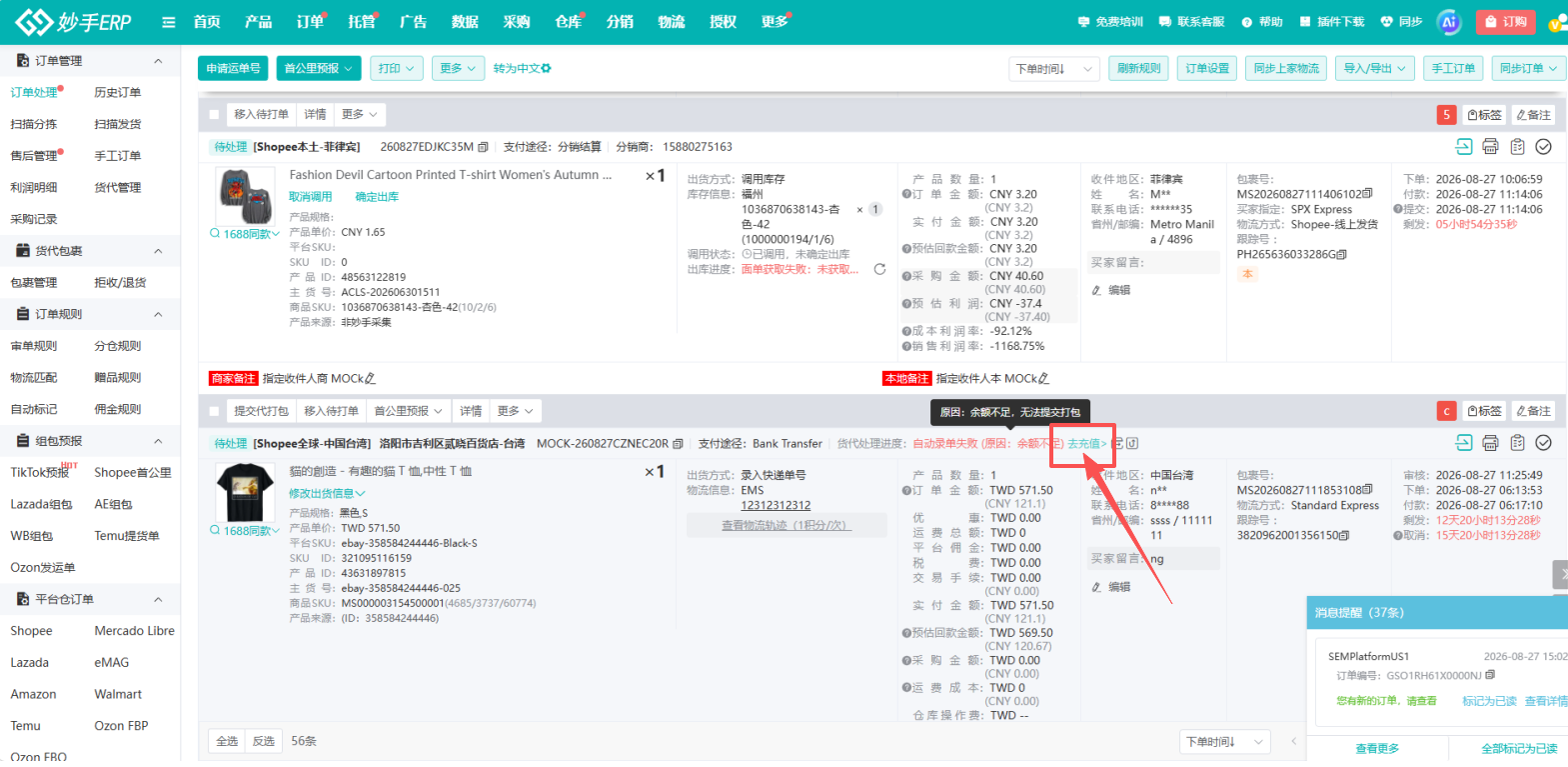Click the red 订购 subscribe button
This screenshot has width=1568, height=767.
click(1506, 22)
